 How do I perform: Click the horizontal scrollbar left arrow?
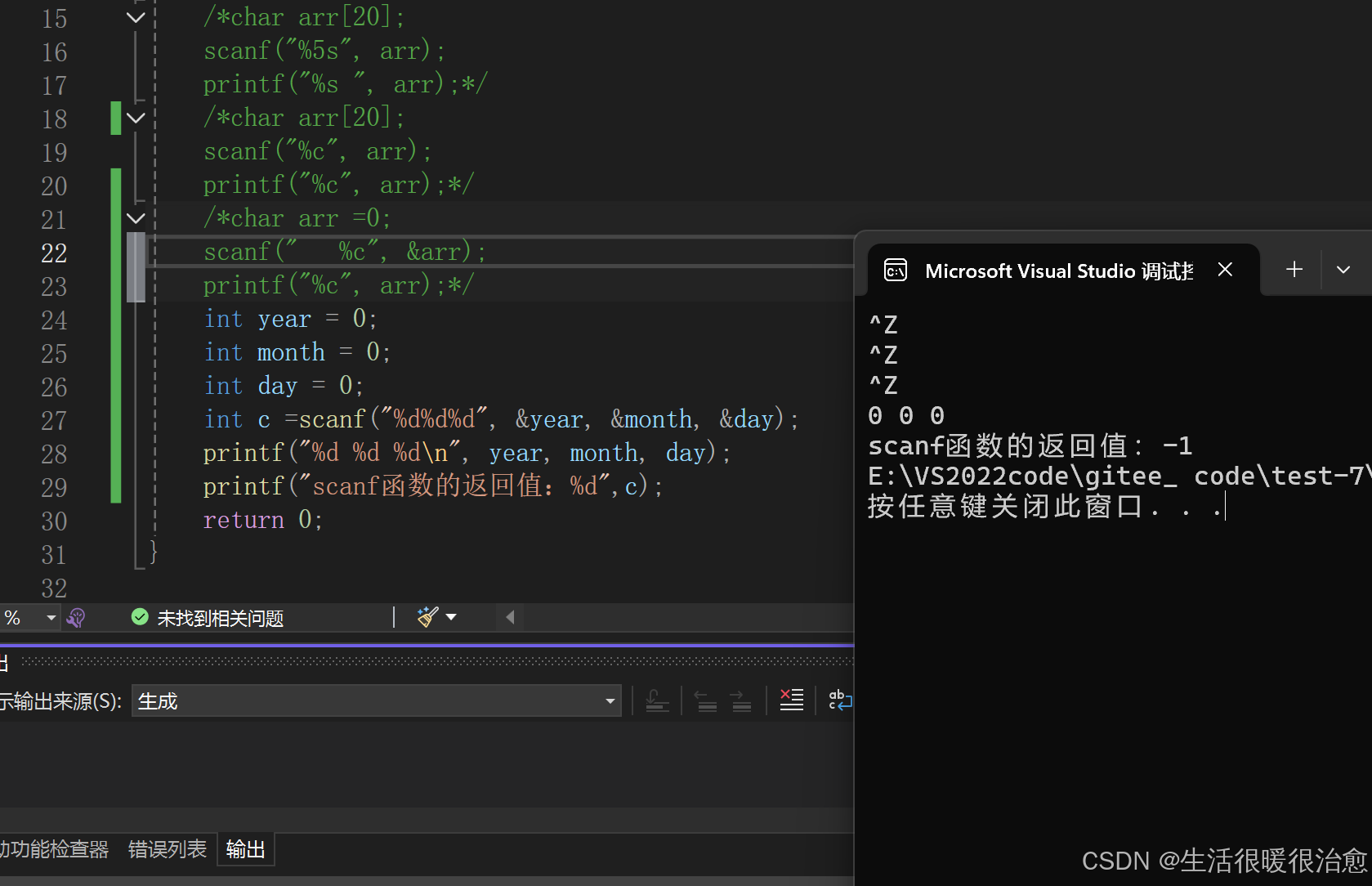[510, 617]
